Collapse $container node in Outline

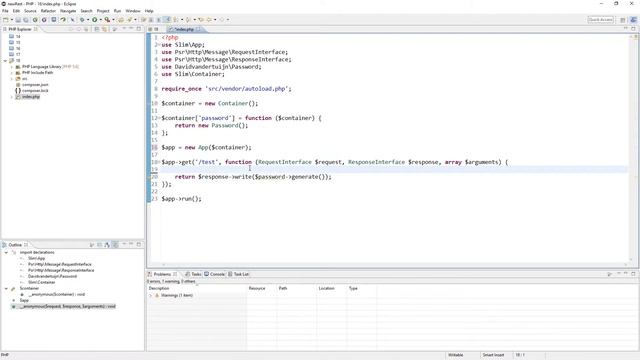click(x=6, y=289)
